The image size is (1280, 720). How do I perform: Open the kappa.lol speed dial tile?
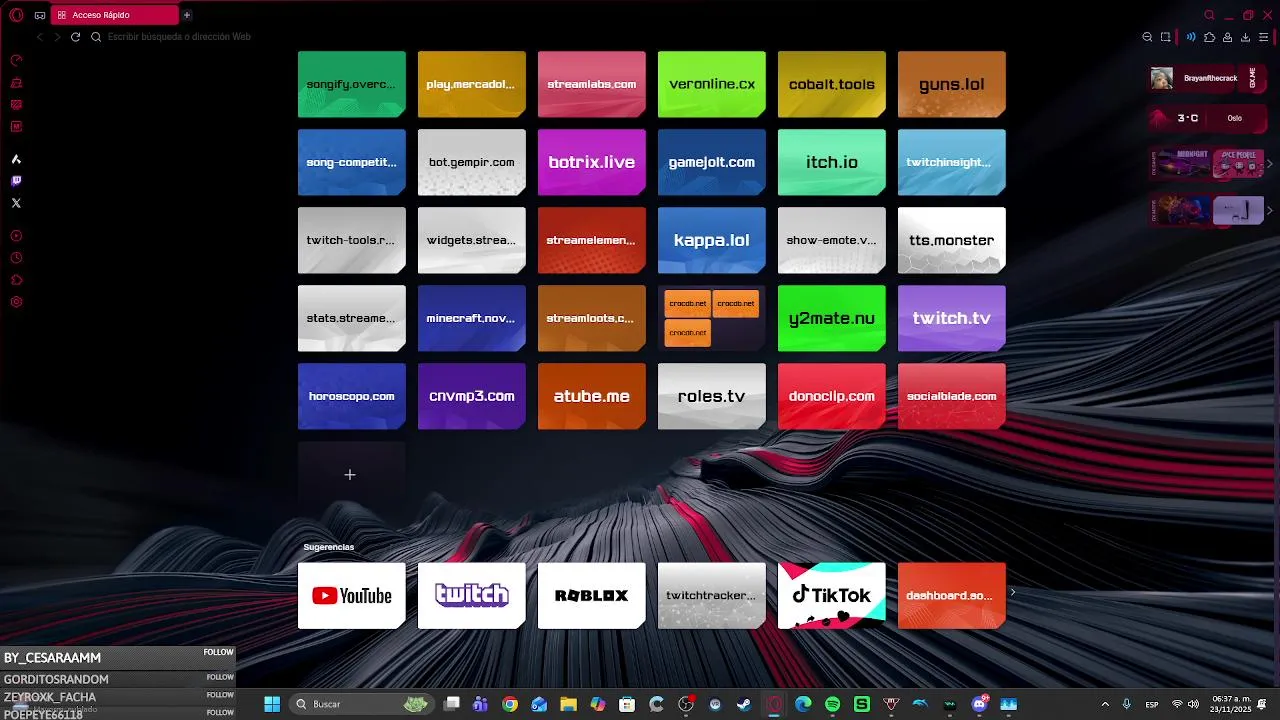tap(712, 240)
